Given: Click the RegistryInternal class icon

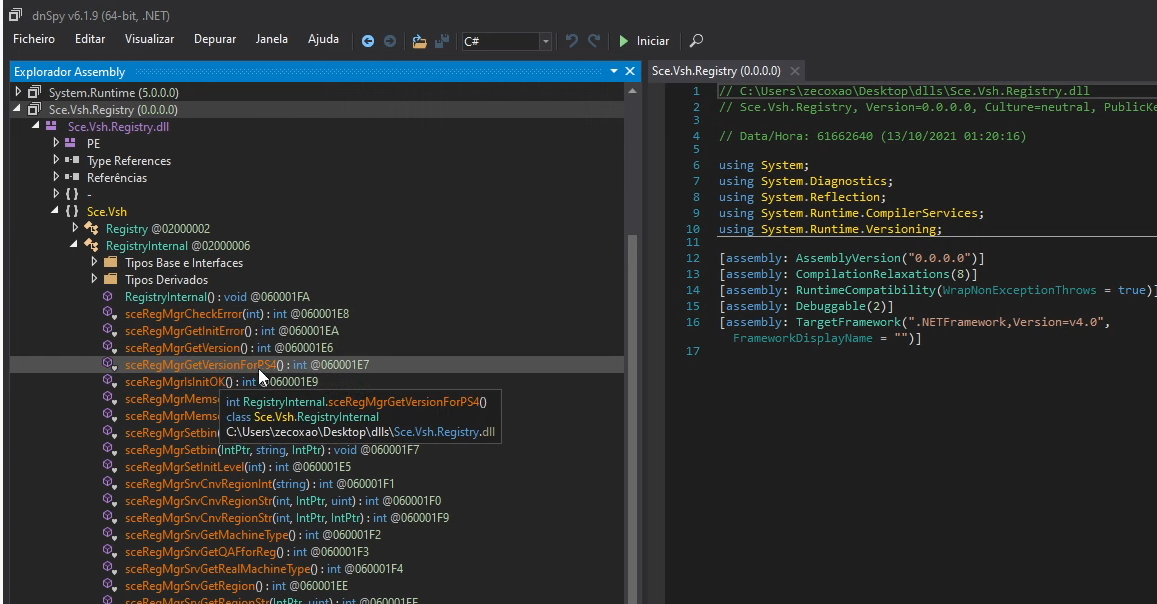Looking at the screenshot, I should tap(91, 246).
